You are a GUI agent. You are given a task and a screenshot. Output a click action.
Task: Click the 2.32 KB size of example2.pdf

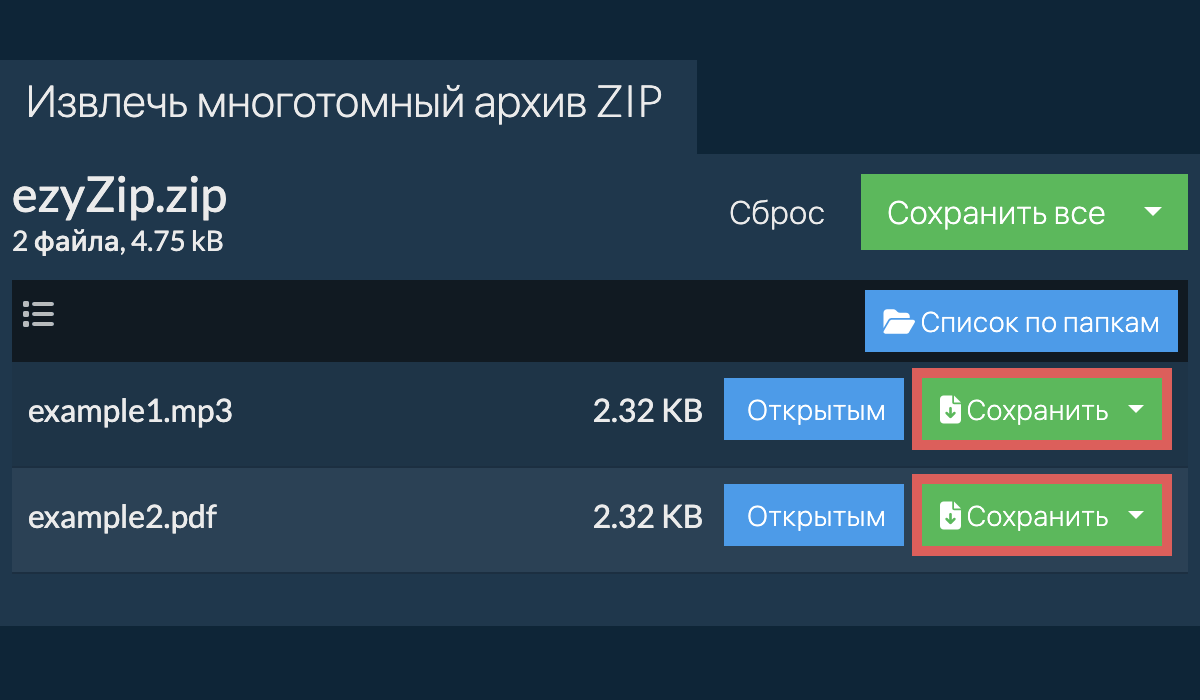[x=647, y=517]
